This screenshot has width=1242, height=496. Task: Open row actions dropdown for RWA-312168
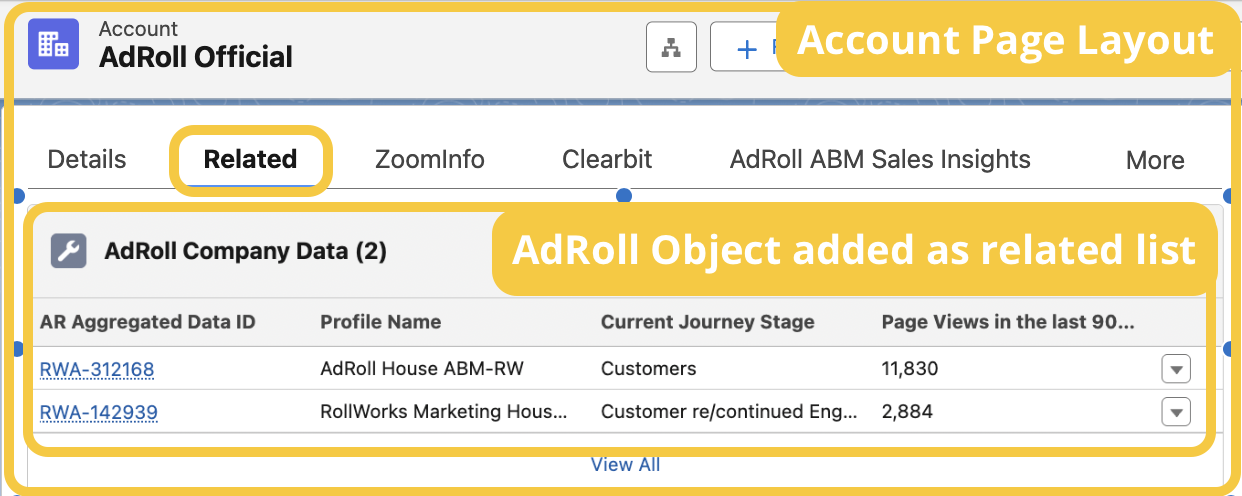[x=1176, y=369]
